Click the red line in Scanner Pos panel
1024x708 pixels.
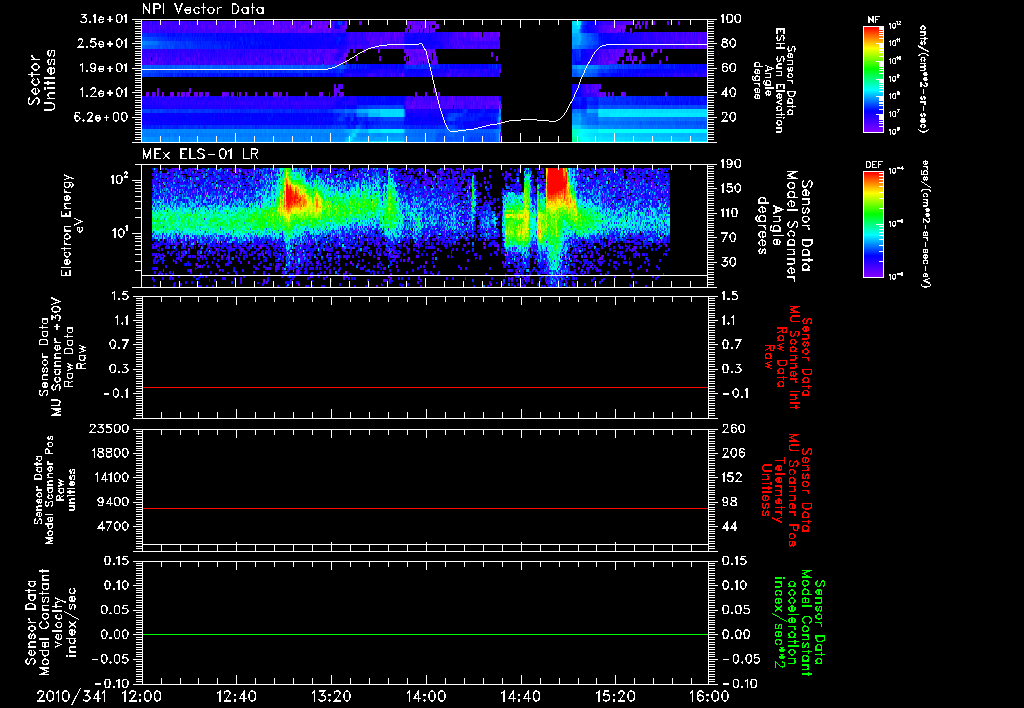[425, 508]
